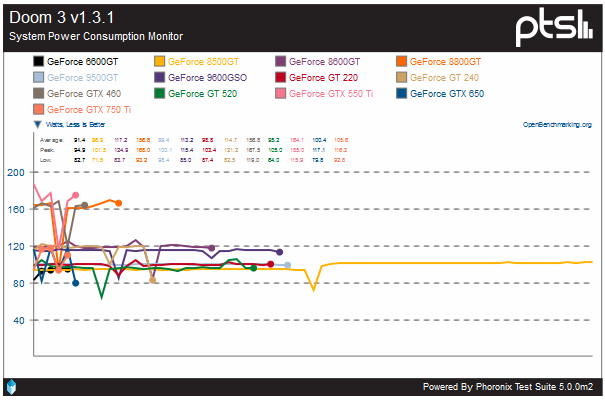Click the tan GeForce GT 240 swatch
605x400 pixels.
tap(402, 78)
